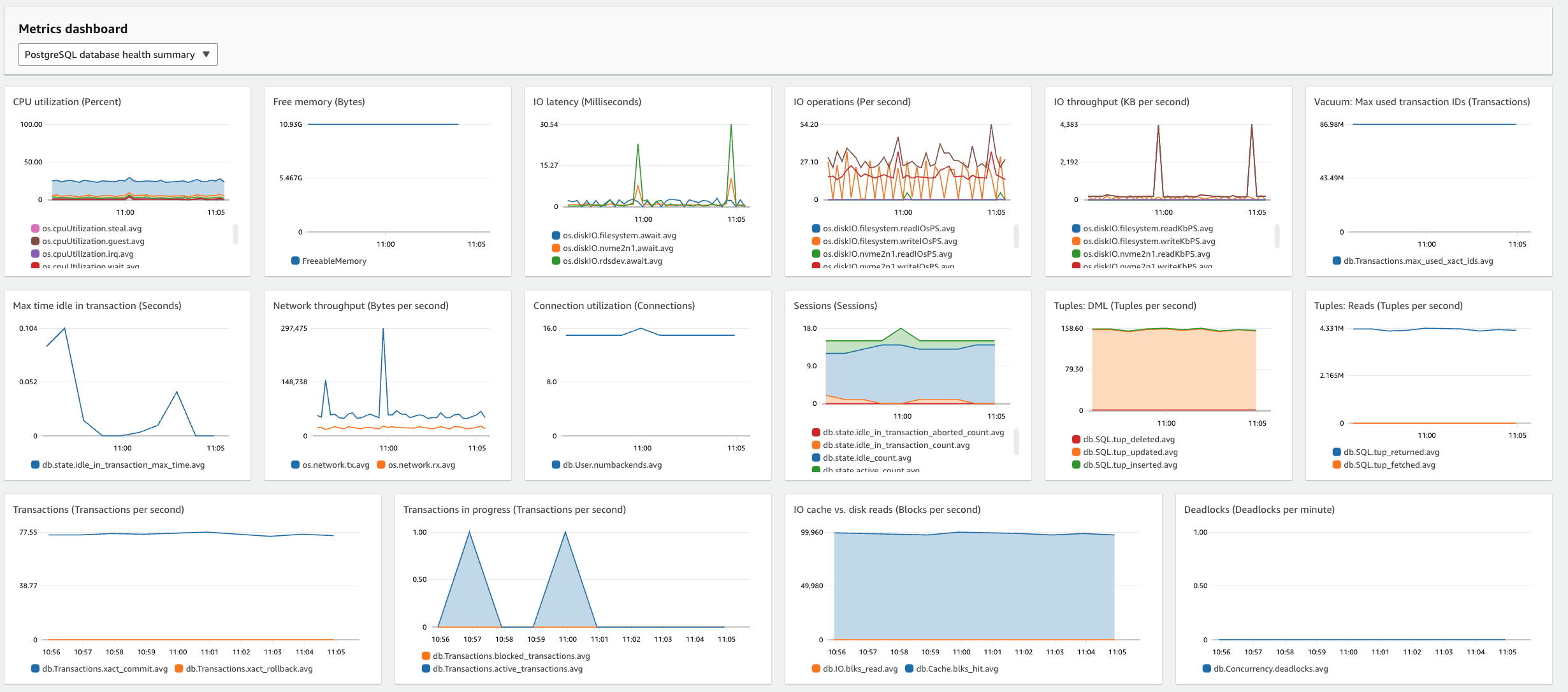The width and height of the screenshot is (1568, 692).
Task: Toggle the db.Transactions.blocked_transactions.avg series
Action: [511, 656]
